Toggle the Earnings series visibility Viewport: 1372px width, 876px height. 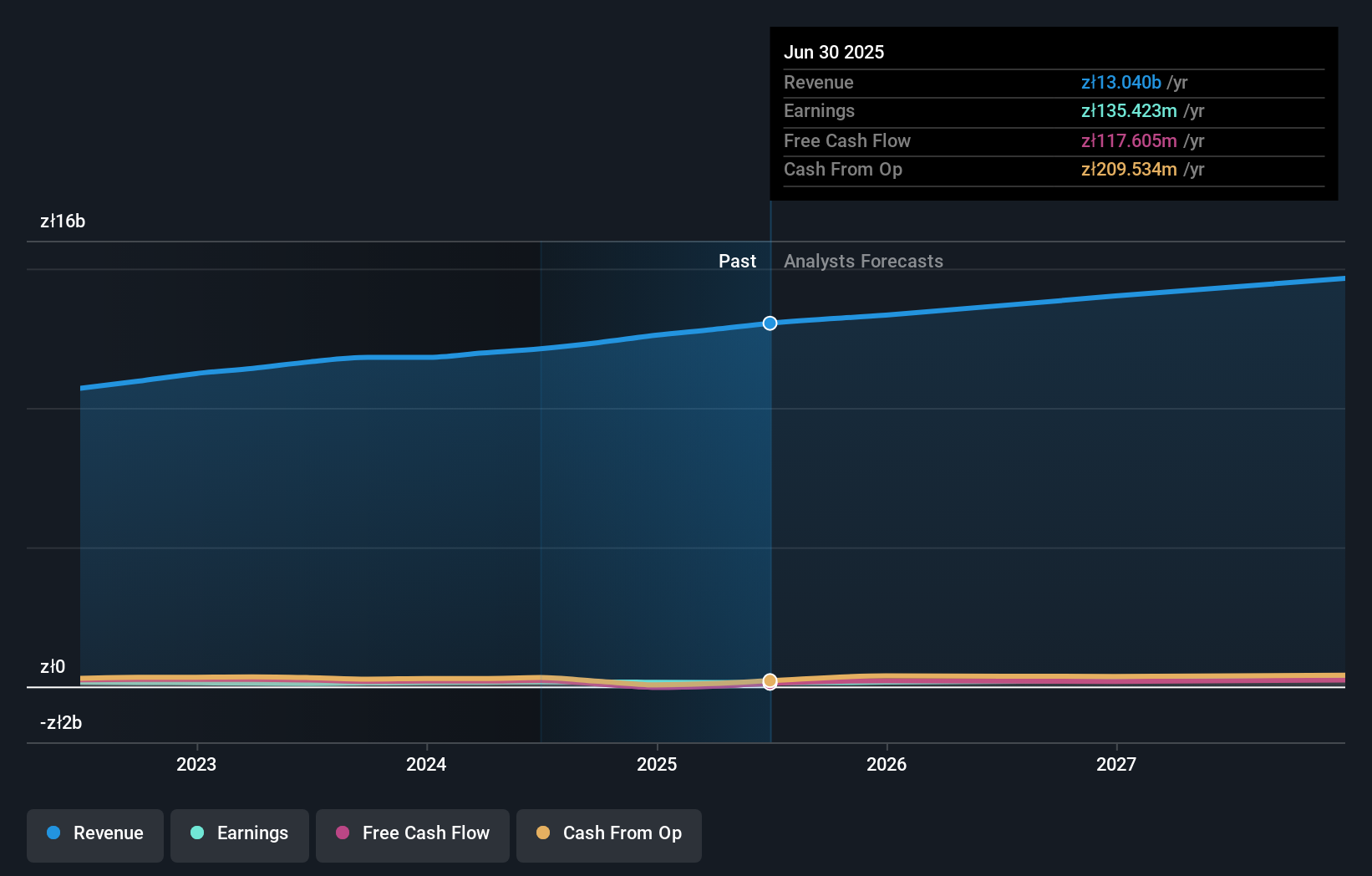point(240,833)
